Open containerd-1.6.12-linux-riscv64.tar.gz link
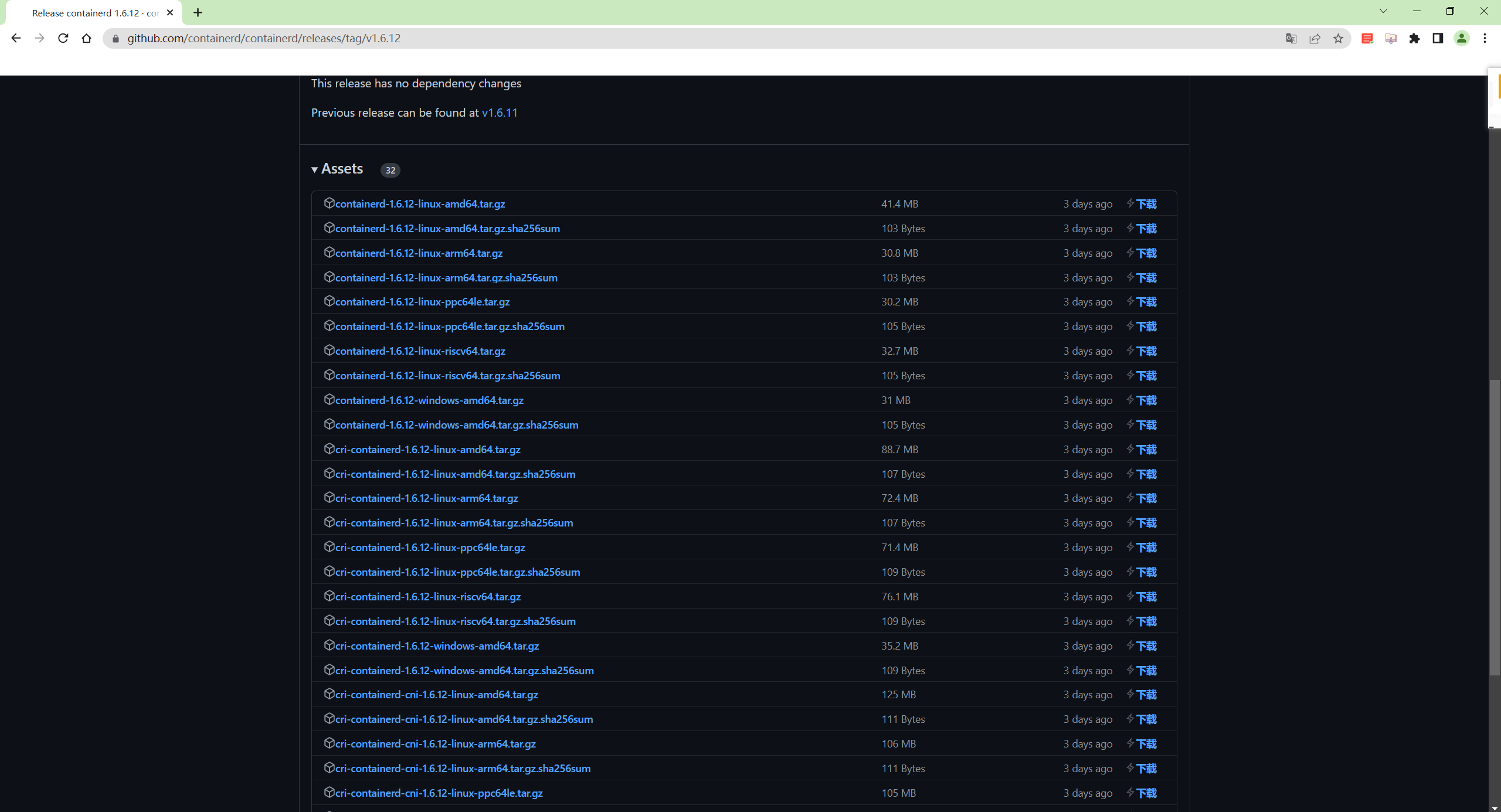The image size is (1501, 812). tap(420, 351)
